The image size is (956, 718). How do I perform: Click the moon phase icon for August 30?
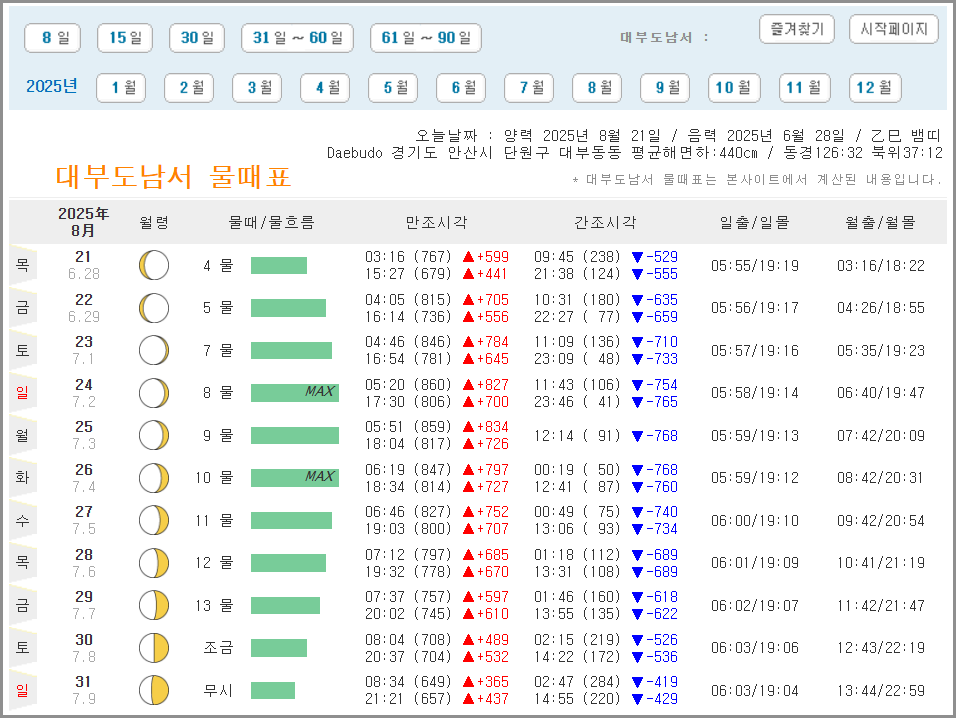tap(152, 647)
